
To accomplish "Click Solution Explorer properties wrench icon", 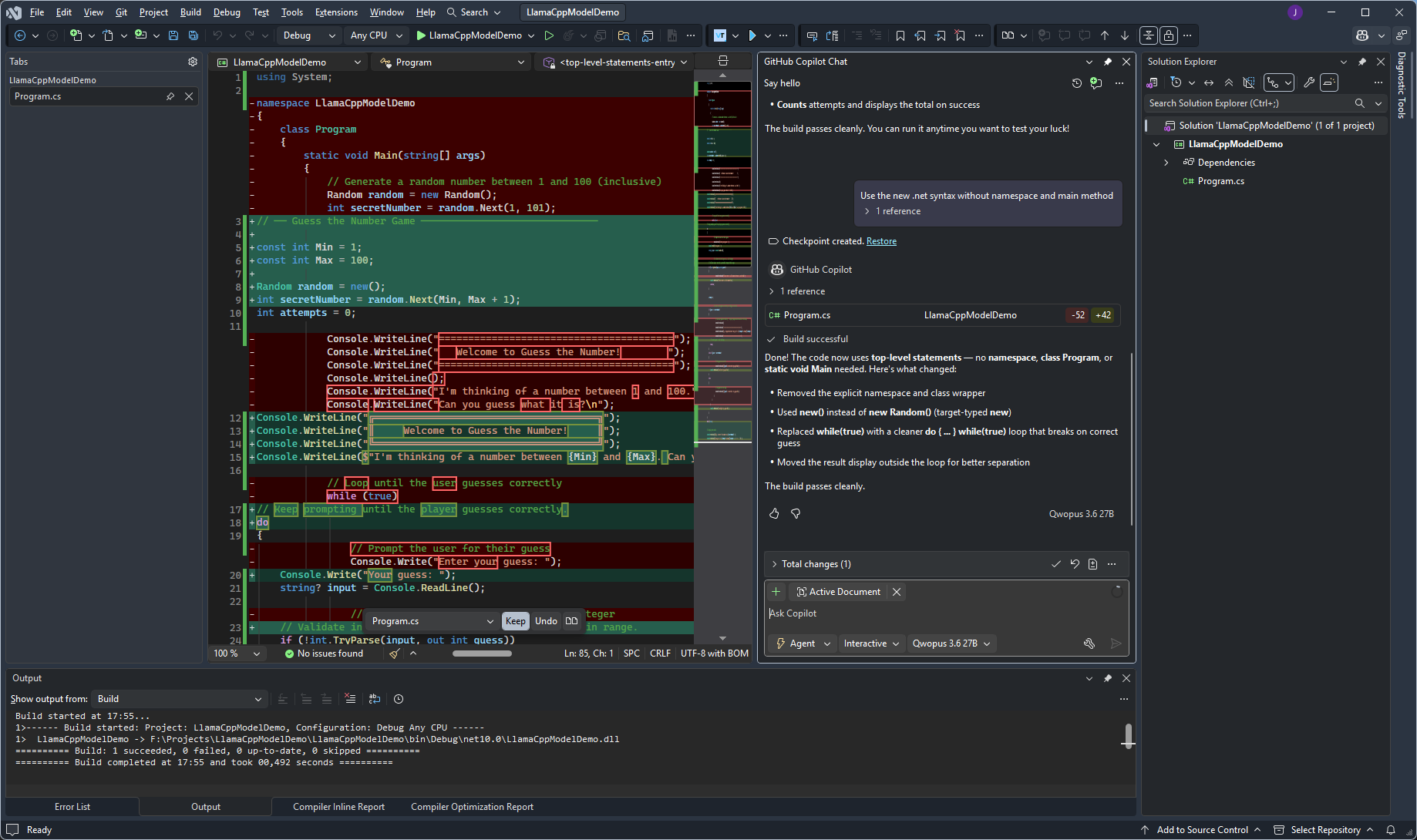I will (x=1309, y=82).
